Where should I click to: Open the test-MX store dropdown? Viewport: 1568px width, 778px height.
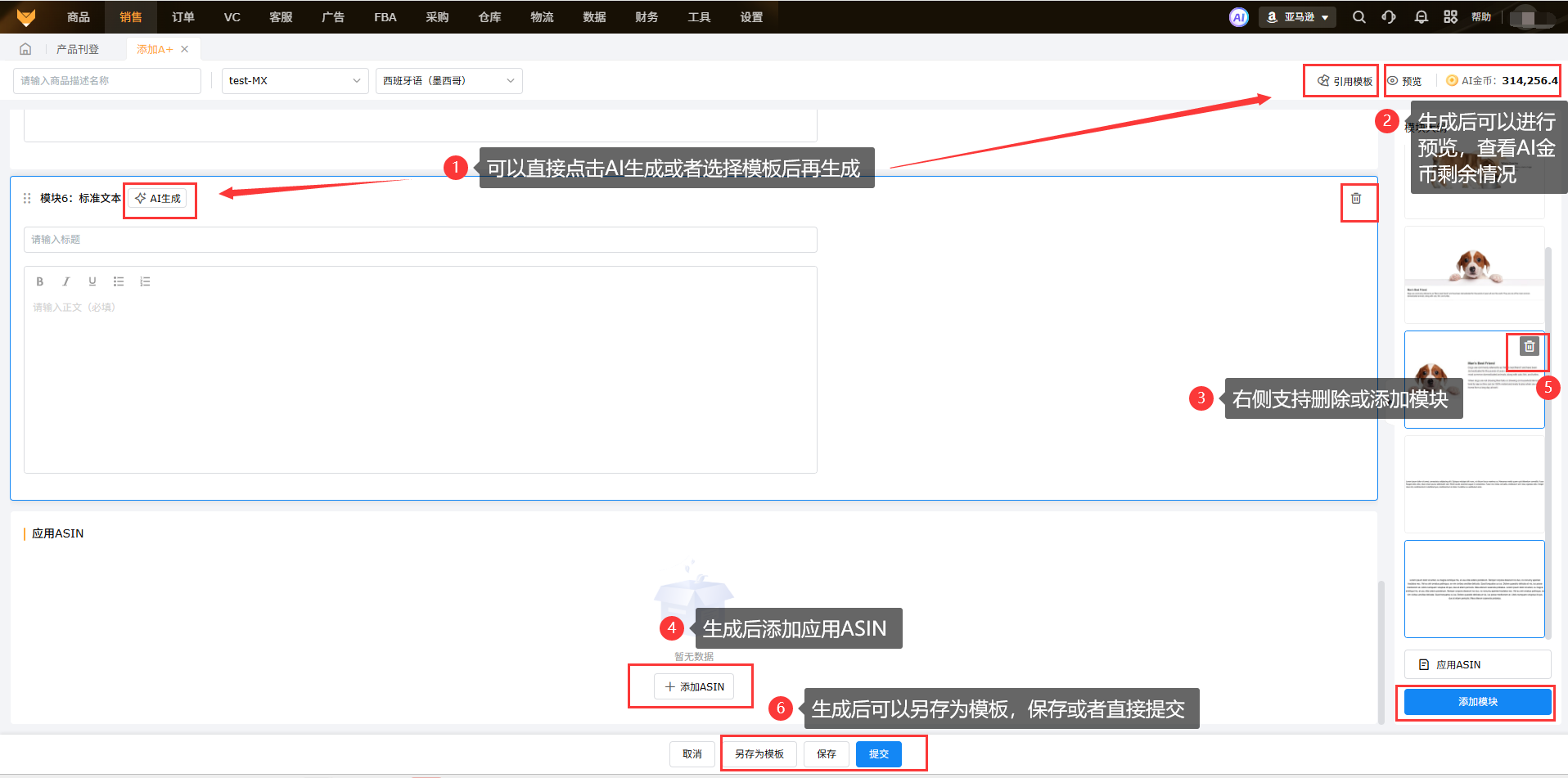(295, 81)
